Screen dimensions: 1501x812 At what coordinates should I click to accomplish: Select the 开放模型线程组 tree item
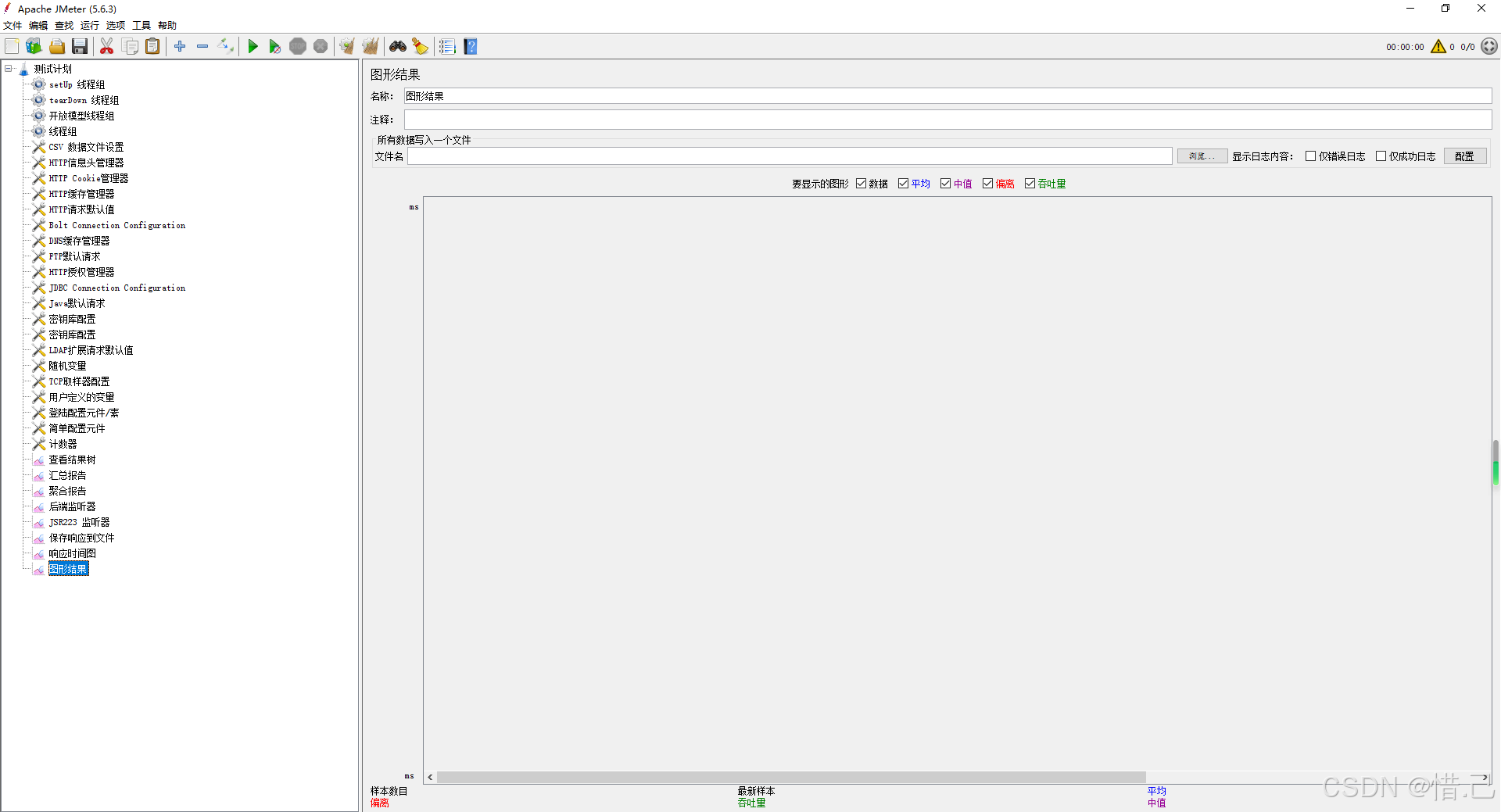tap(81, 116)
